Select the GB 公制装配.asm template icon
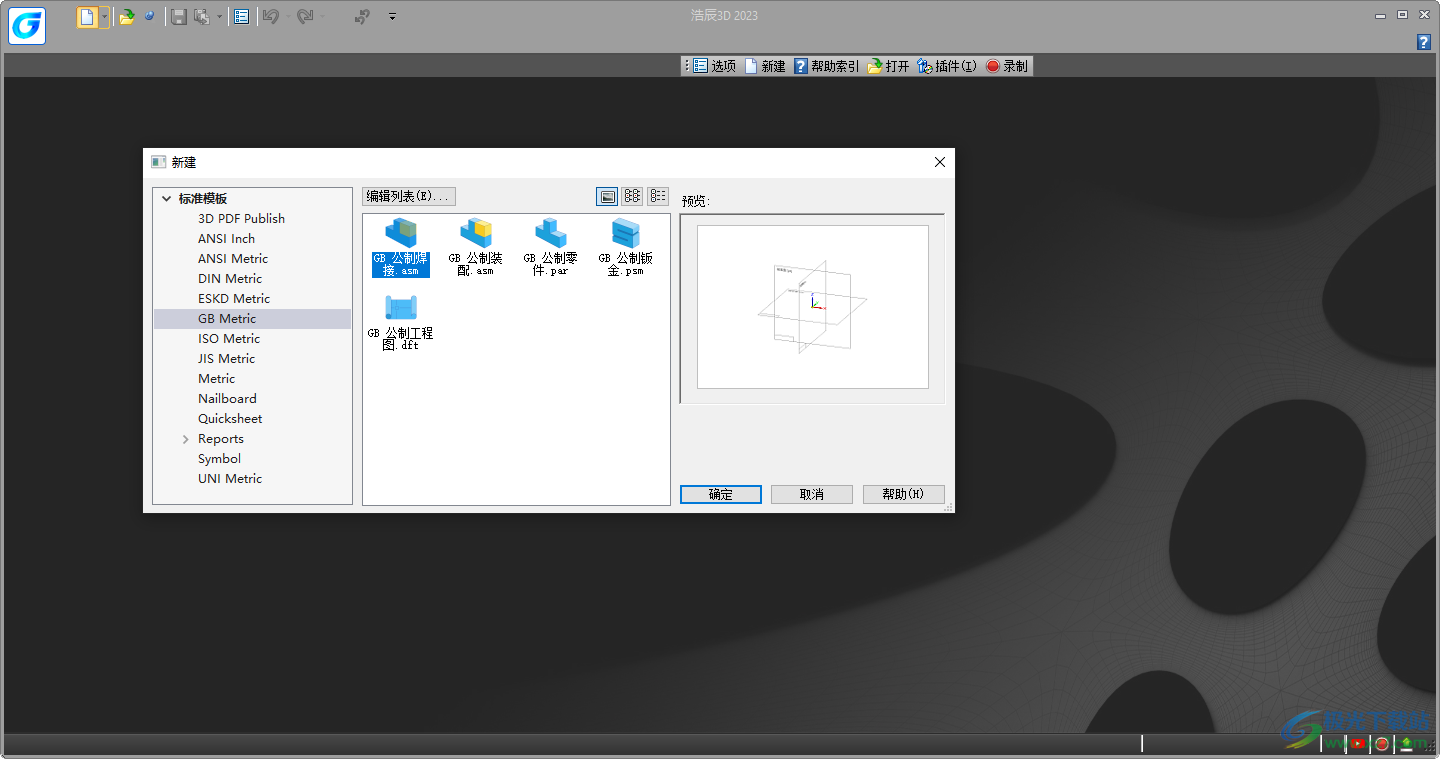 pos(476,247)
